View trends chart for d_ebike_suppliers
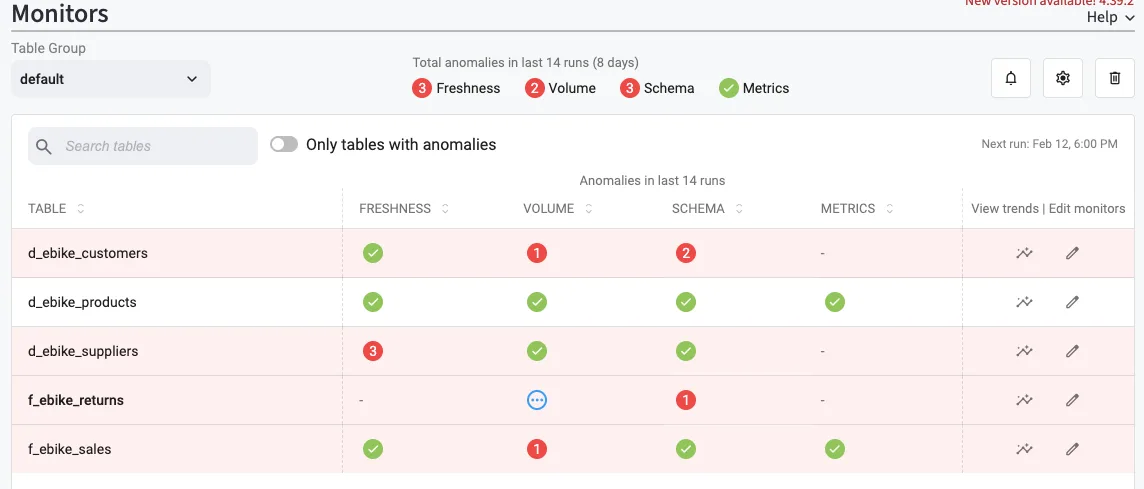The height and width of the screenshot is (489, 1144). pos(1024,351)
